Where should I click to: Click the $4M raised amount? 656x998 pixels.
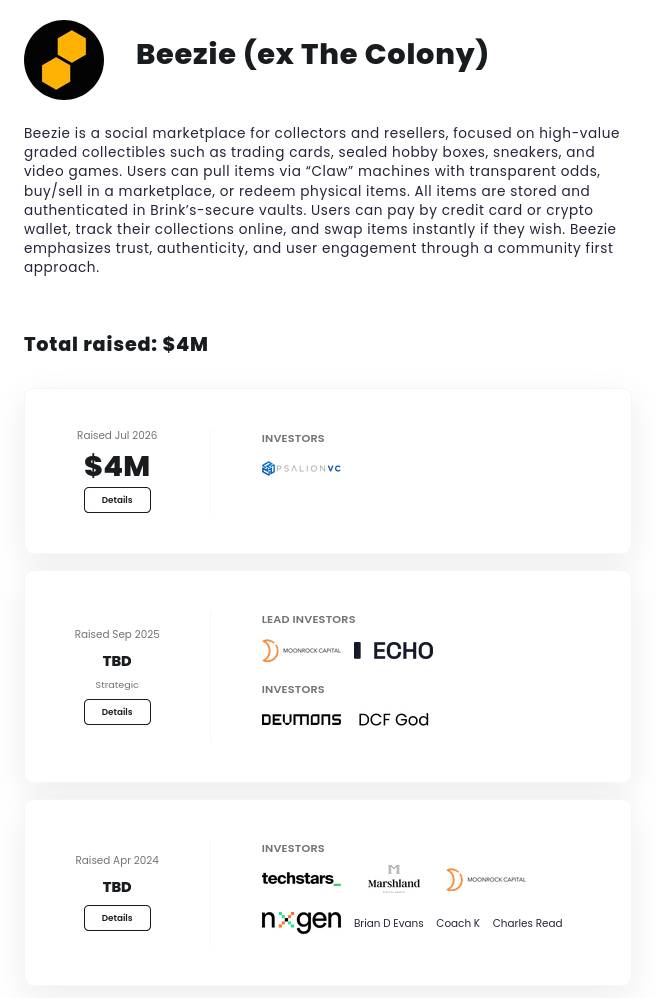click(x=117, y=466)
